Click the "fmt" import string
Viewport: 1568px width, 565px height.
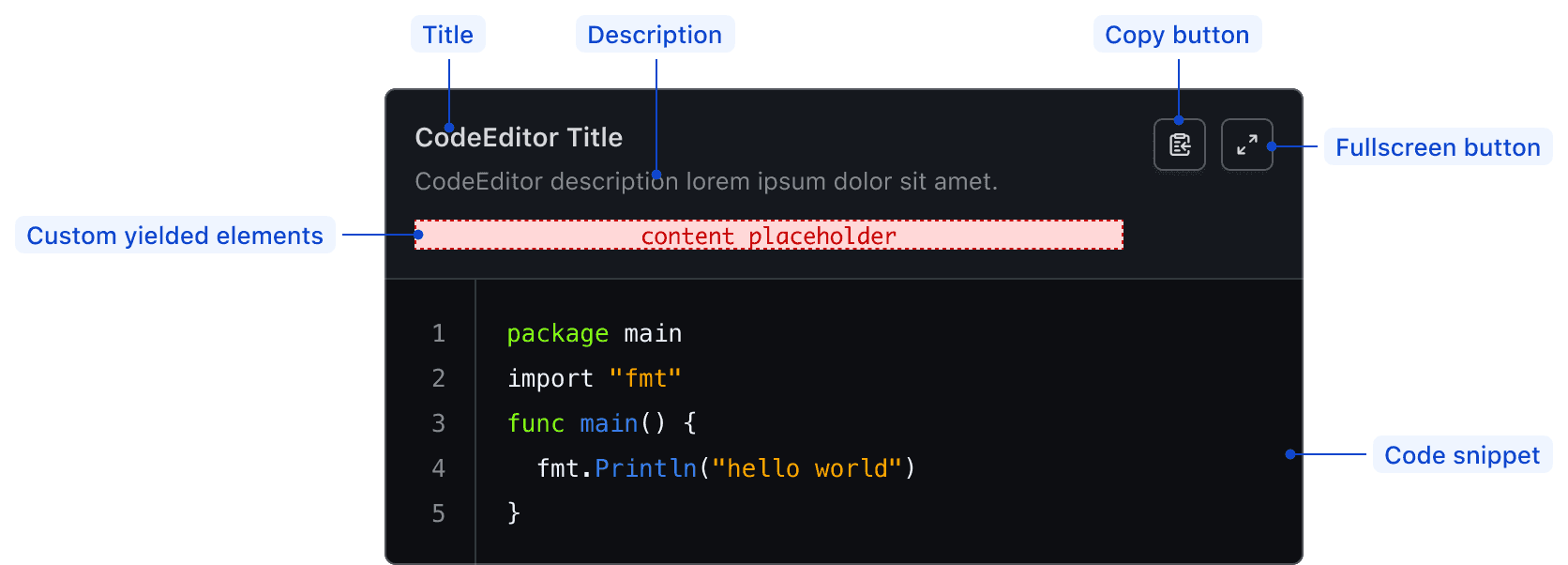645,378
